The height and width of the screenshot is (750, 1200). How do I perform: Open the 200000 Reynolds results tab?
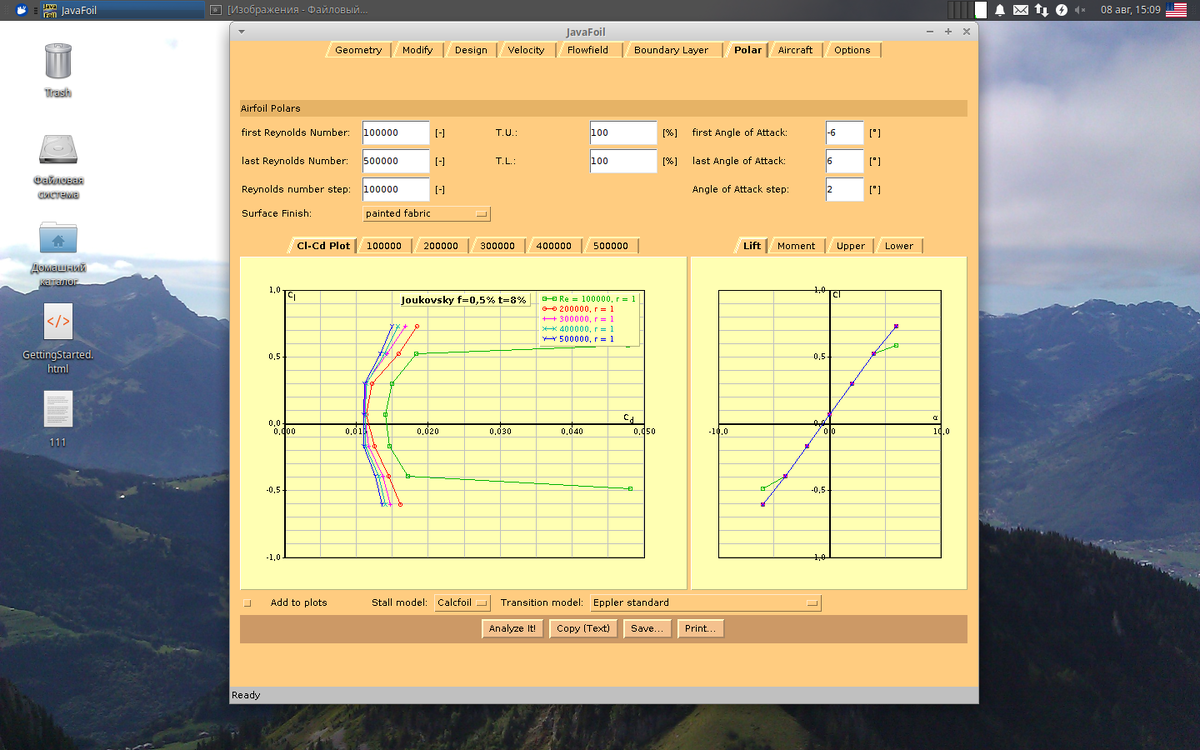click(440, 246)
